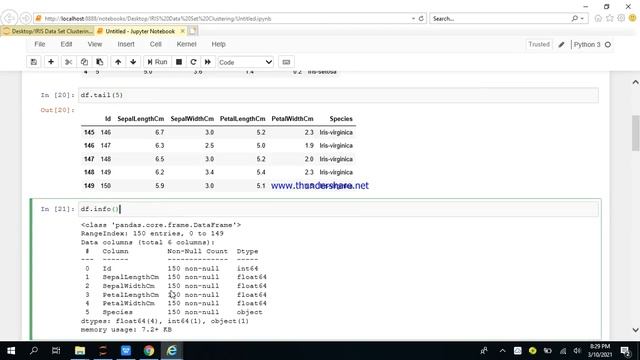Open the Kernel menu

click(187, 44)
